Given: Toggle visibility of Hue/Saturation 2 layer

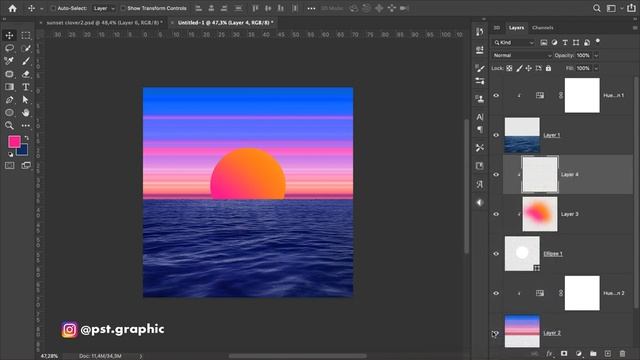Looking at the screenshot, I should [x=496, y=293].
